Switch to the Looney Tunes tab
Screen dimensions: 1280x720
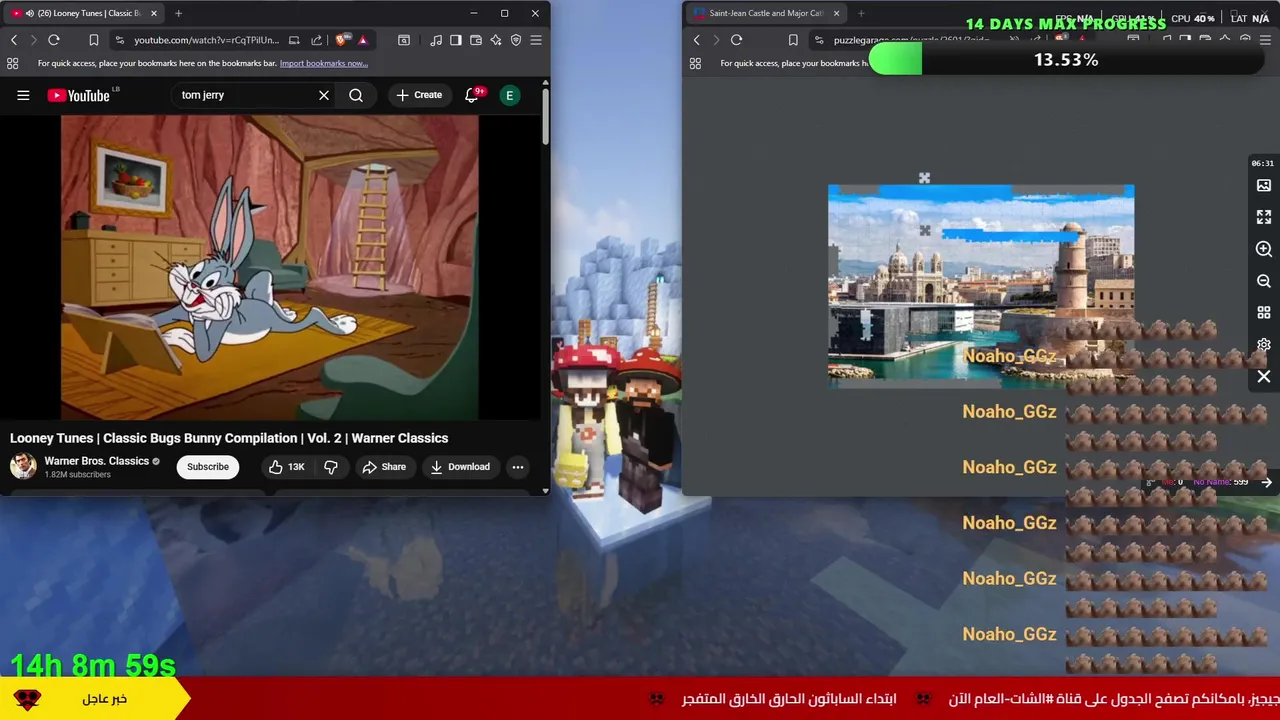(x=84, y=13)
